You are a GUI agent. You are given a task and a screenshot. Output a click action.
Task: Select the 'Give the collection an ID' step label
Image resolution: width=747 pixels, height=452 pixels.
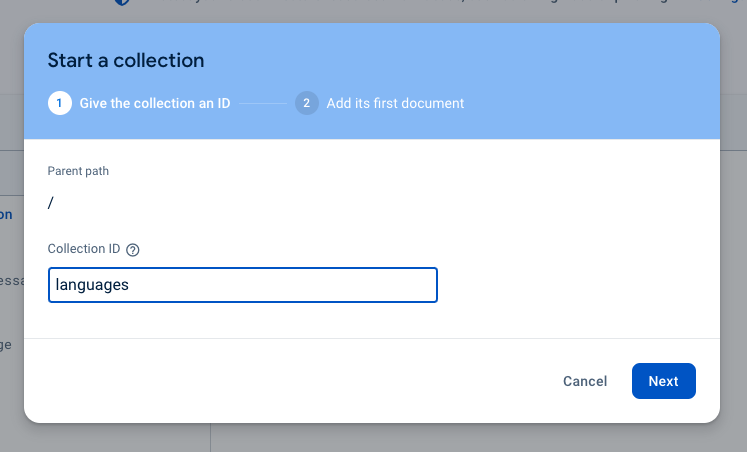click(x=156, y=103)
